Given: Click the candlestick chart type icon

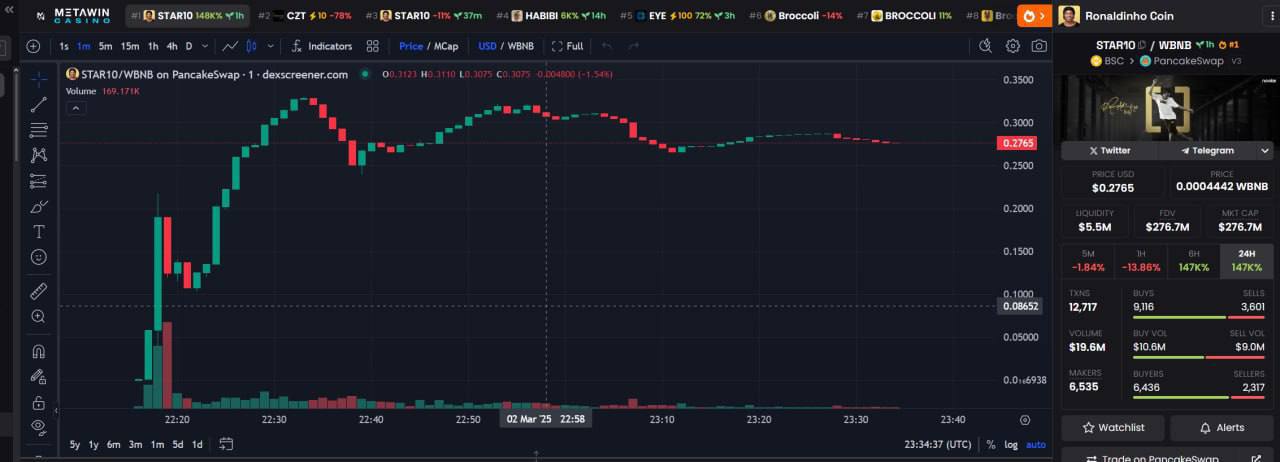Looking at the screenshot, I should [251, 46].
